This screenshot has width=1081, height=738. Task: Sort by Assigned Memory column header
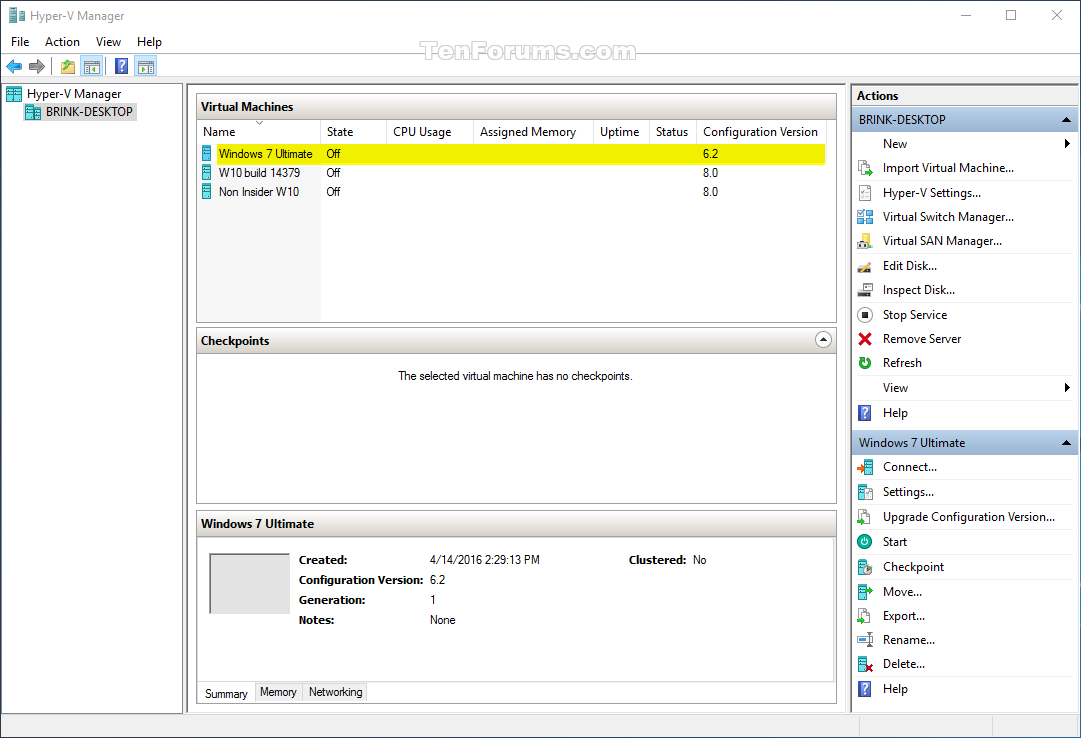coord(534,132)
